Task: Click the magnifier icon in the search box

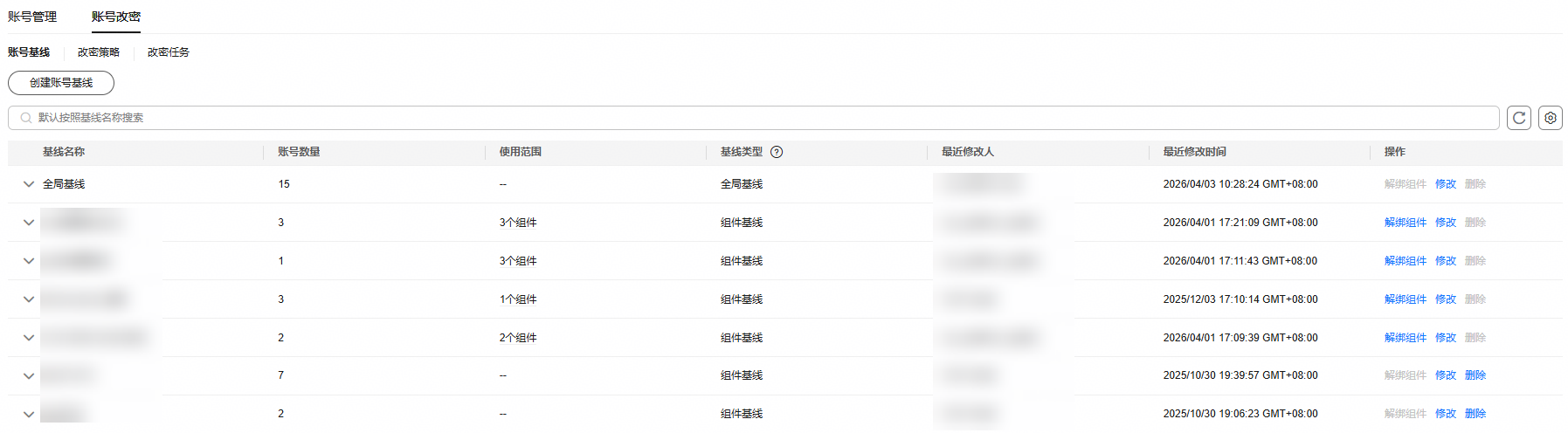Action: coord(26,118)
